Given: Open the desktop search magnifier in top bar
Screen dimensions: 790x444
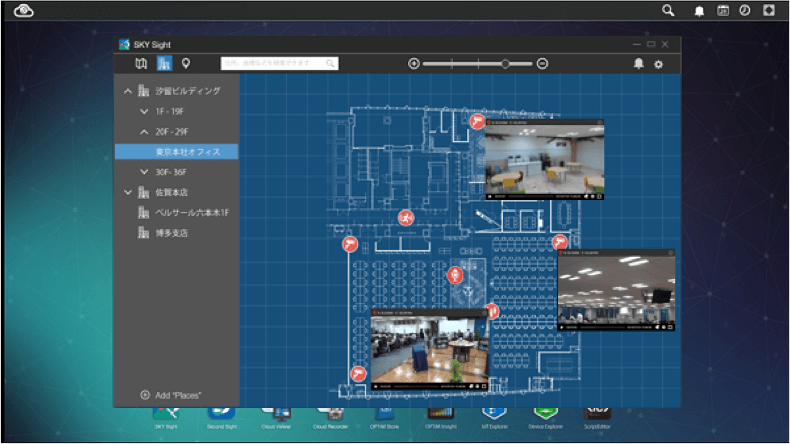Looking at the screenshot, I should (668, 11).
